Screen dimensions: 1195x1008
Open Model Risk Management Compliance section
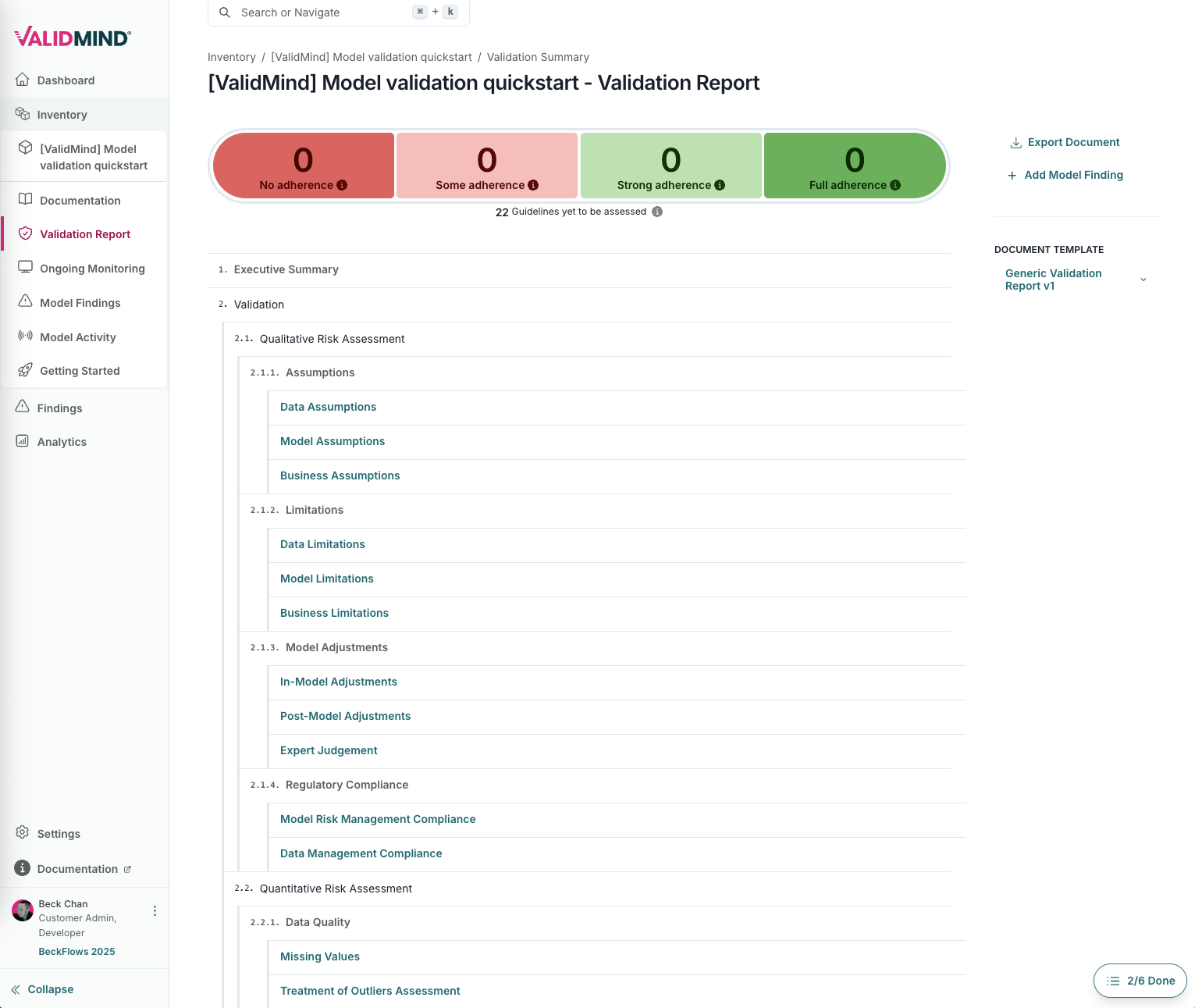click(x=378, y=819)
